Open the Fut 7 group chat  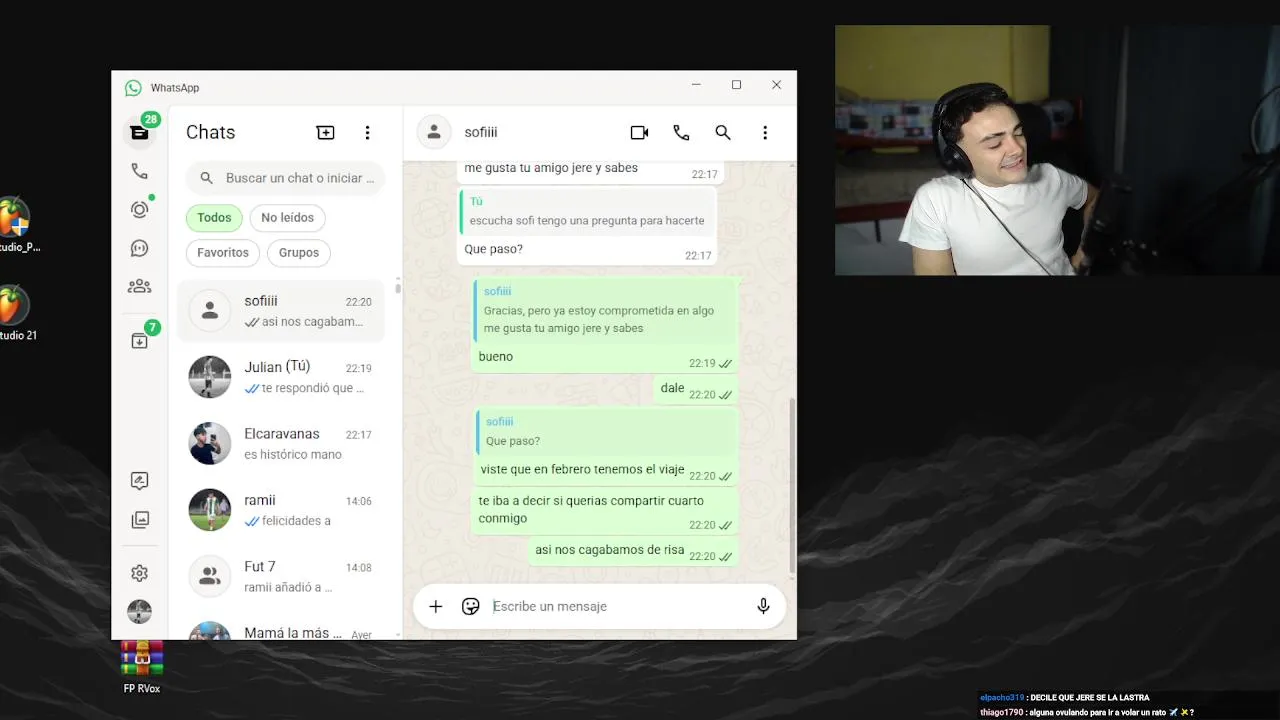281,577
